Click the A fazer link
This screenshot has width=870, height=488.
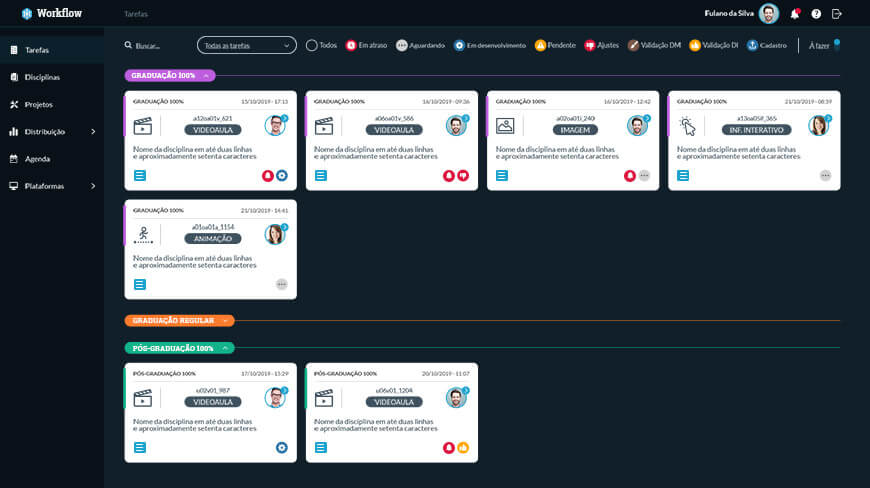[819, 46]
